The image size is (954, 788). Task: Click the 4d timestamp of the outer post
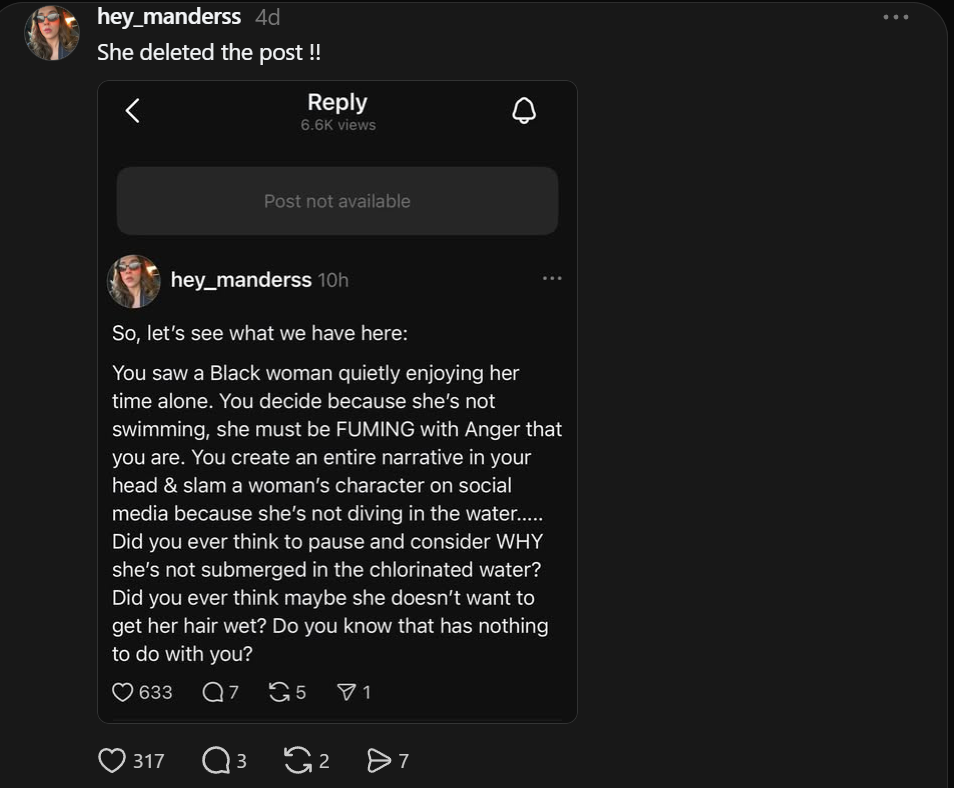(x=267, y=17)
